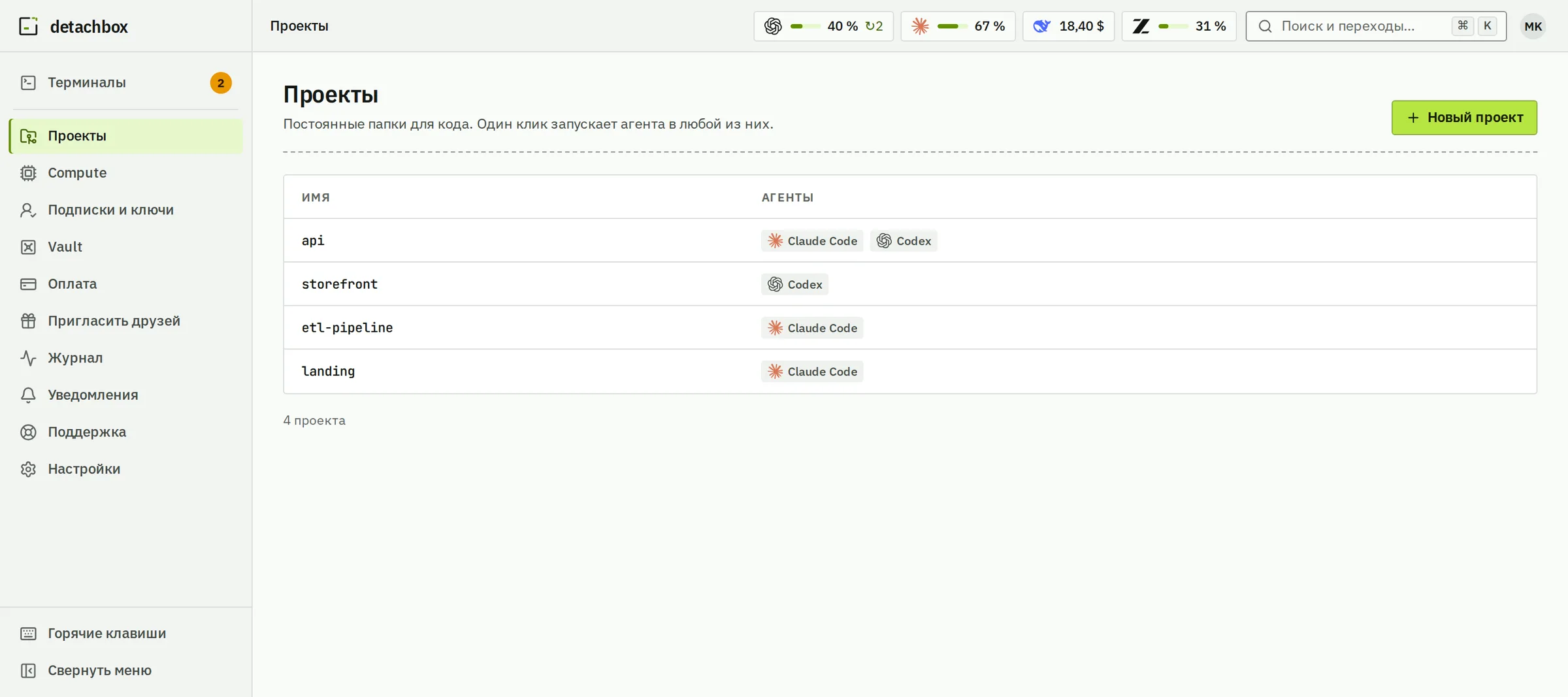Click the Оплата card icon
1568x697 pixels.
pyautogui.click(x=28, y=284)
